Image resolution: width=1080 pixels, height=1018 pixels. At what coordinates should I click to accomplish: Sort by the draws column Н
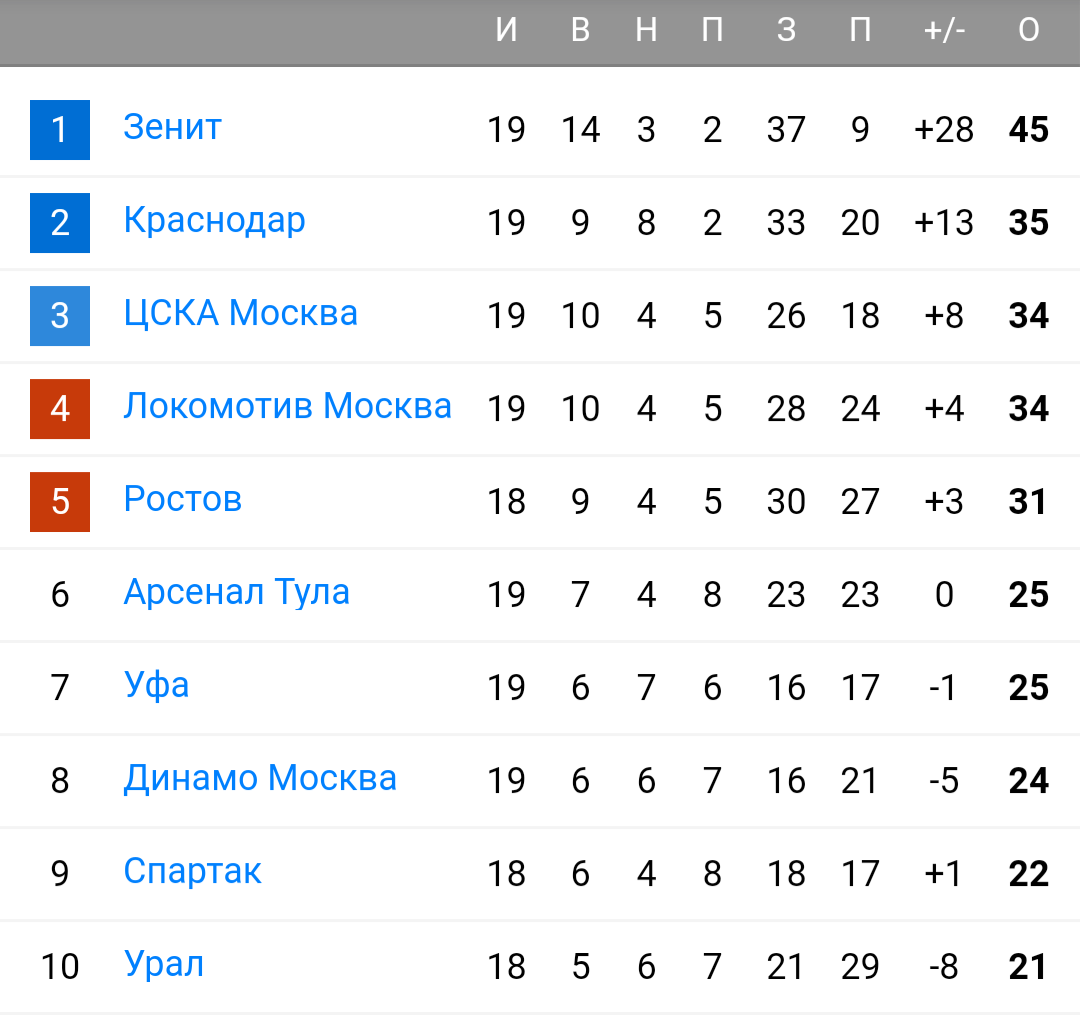coord(646,30)
